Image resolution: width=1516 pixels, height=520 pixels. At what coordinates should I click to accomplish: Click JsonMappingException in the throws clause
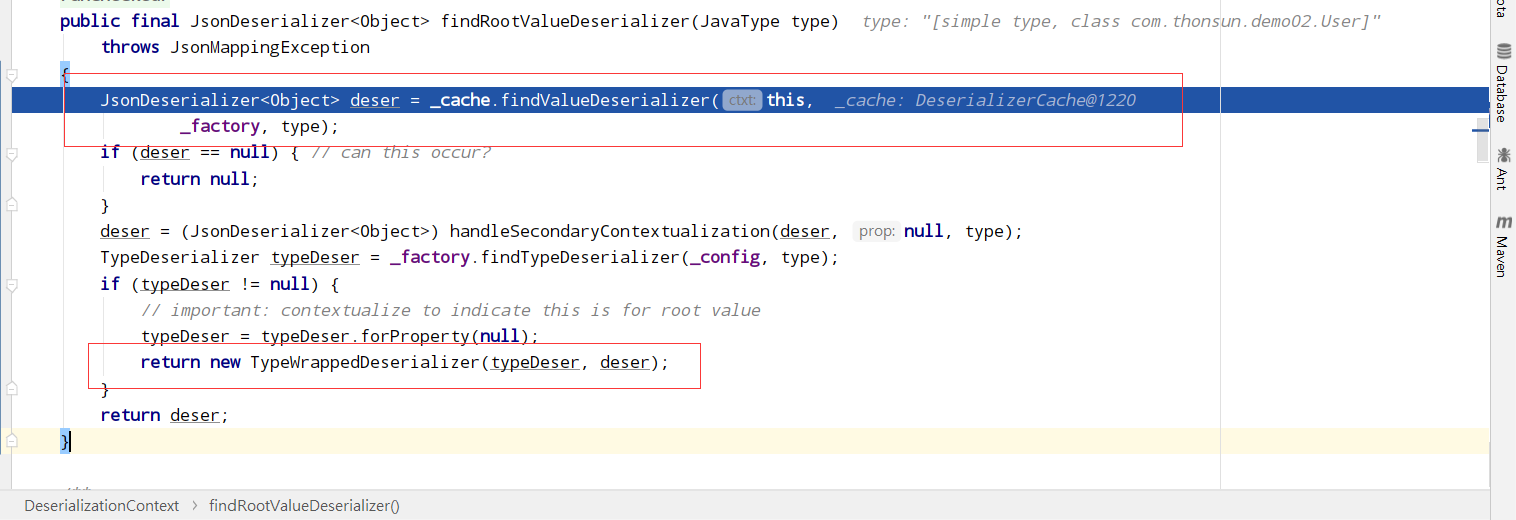[270, 47]
